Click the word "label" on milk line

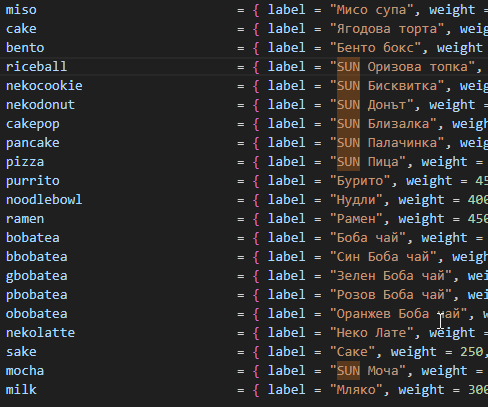click(287, 390)
